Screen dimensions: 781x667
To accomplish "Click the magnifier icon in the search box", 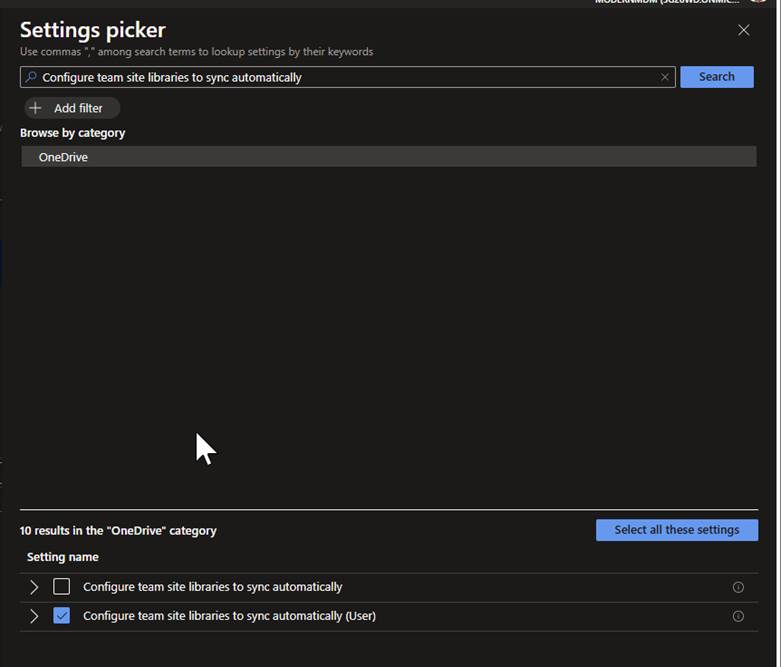I will (x=31, y=77).
